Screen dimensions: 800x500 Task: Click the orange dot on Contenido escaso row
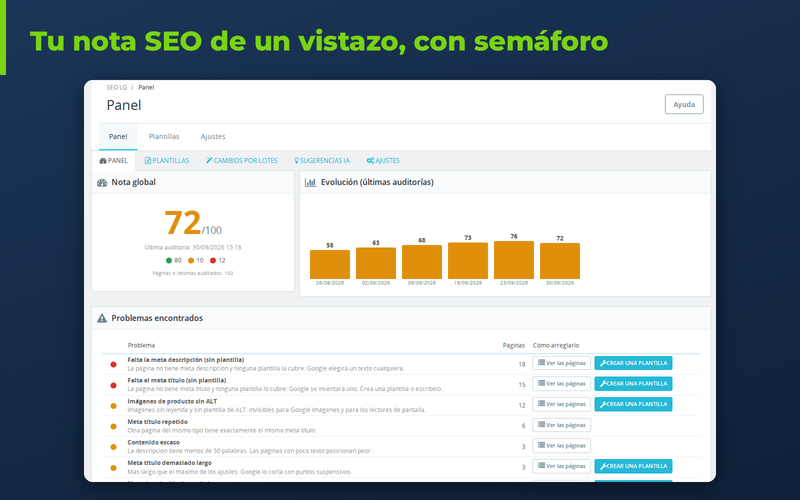tap(113, 447)
